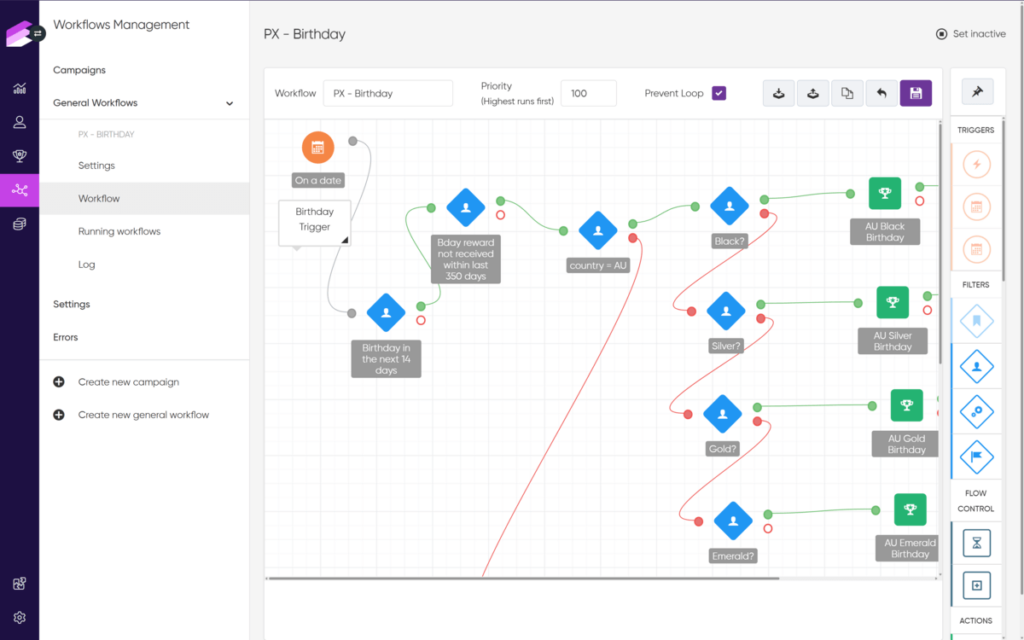This screenshot has height=640, width=1024.
Task: Select the lightning bolt trigger
Action: [977, 165]
